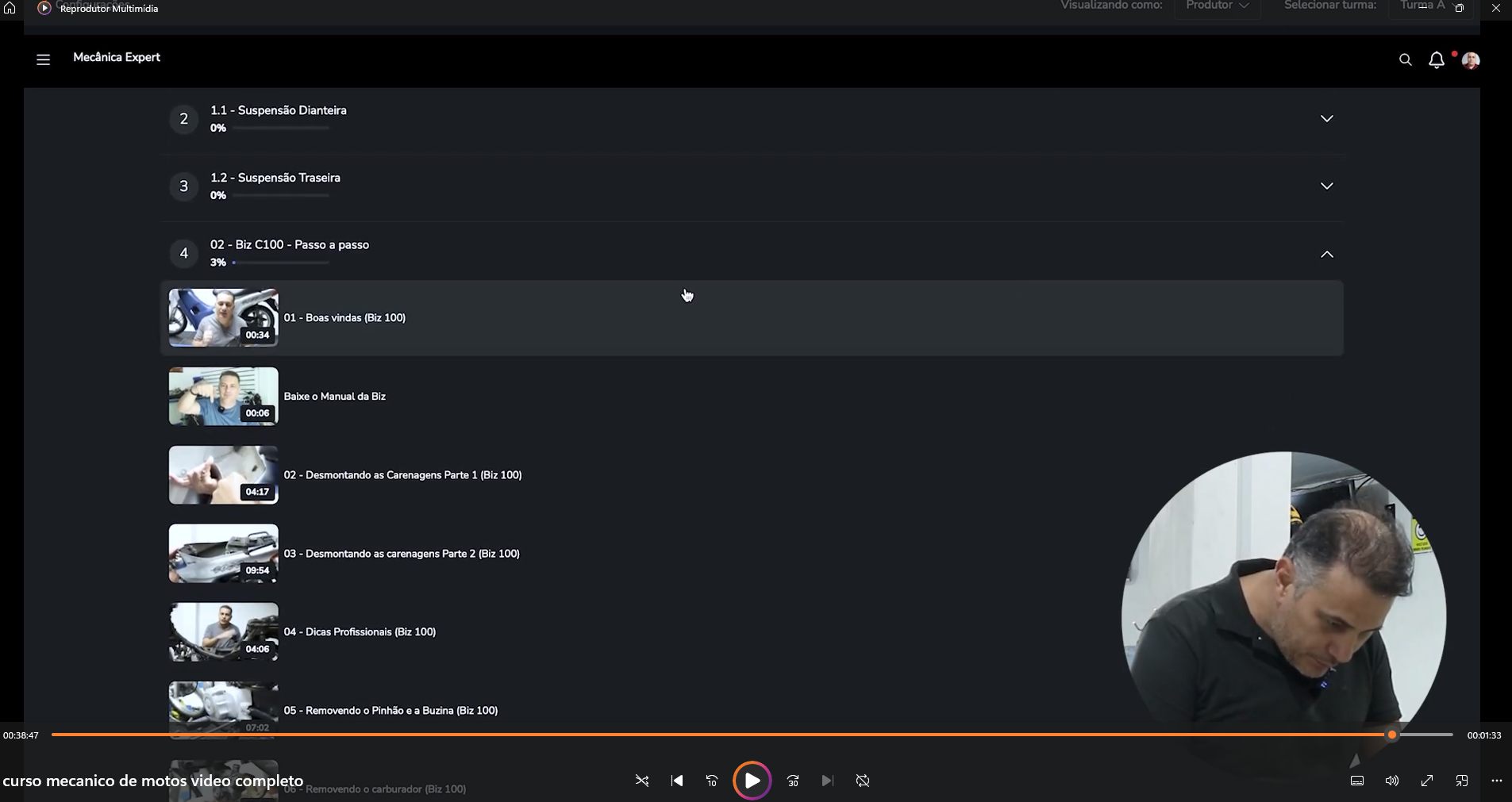
Task: Click the video seek bar handle
Action: pyautogui.click(x=1391, y=735)
